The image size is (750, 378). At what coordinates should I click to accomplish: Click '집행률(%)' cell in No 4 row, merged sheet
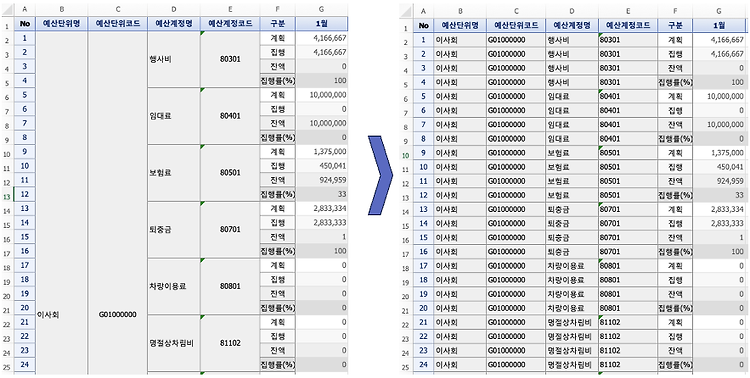[x=278, y=80]
